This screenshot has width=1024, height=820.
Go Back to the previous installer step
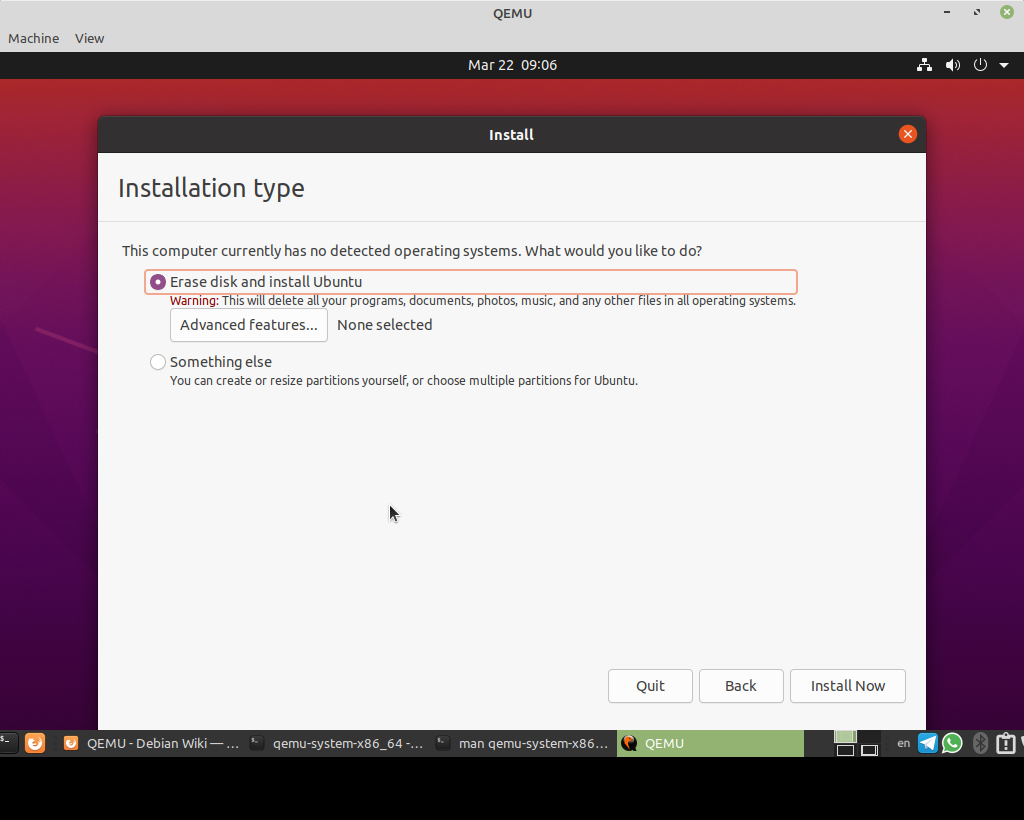[x=741, y=686]
